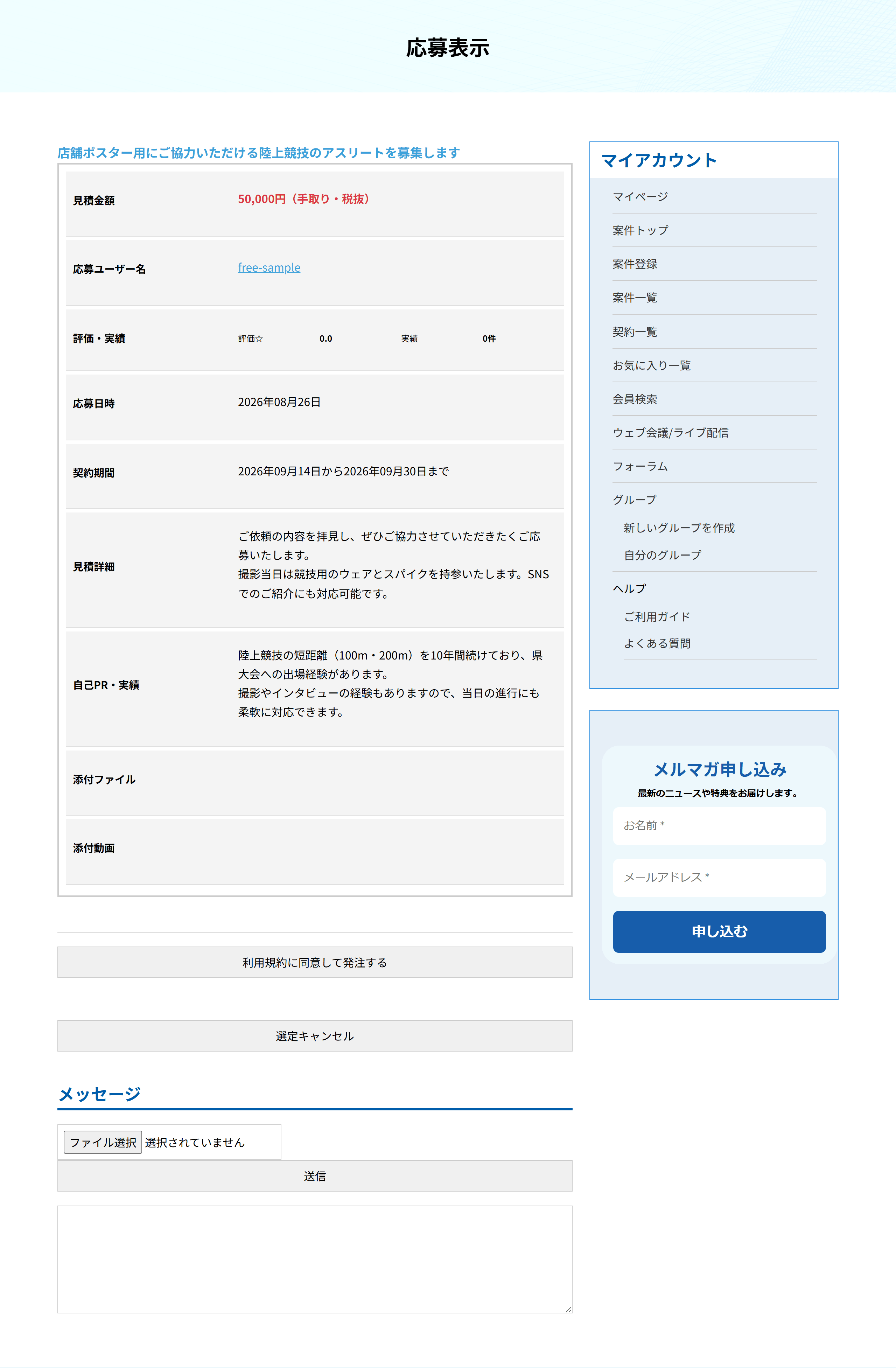Viewport: 896px width, 1368px height.
Task: Click the メールアドレス input field
Action: (719, 877)
